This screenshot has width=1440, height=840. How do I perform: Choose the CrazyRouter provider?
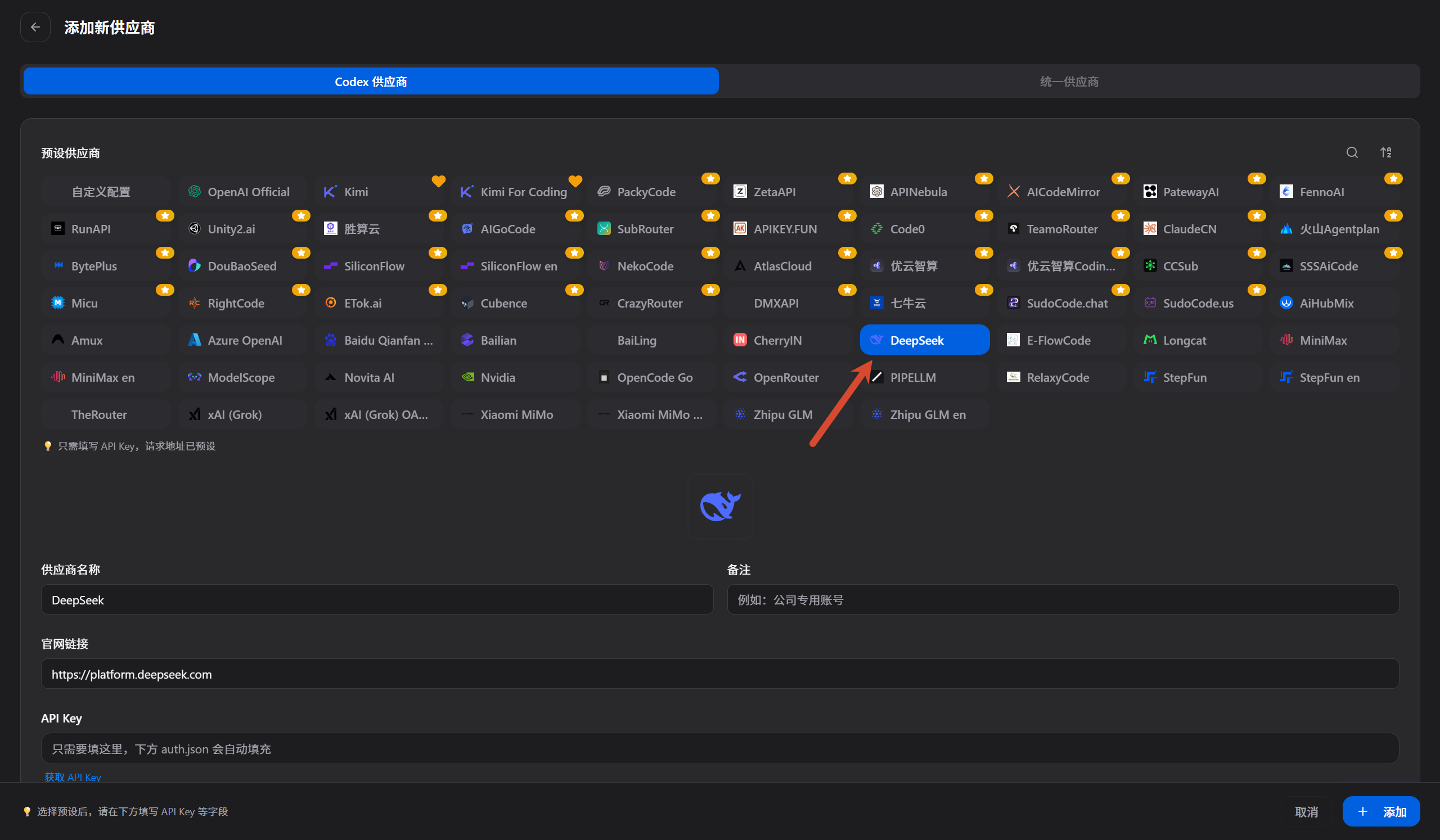point(652,303)
